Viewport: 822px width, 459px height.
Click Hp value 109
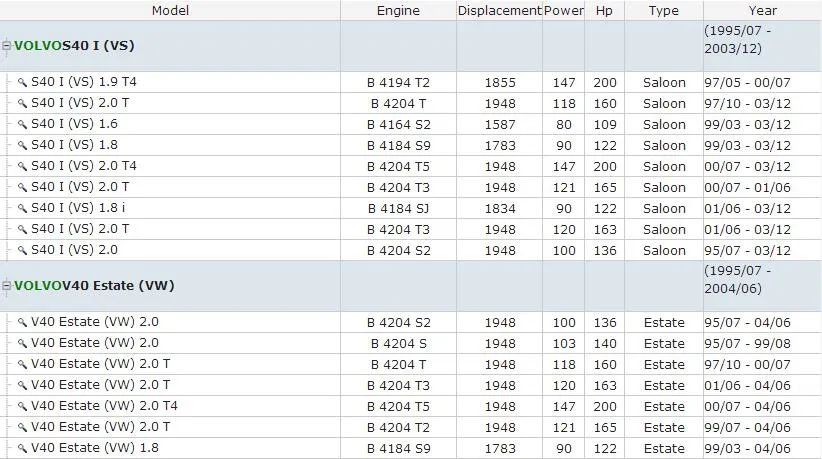point(605,125)
